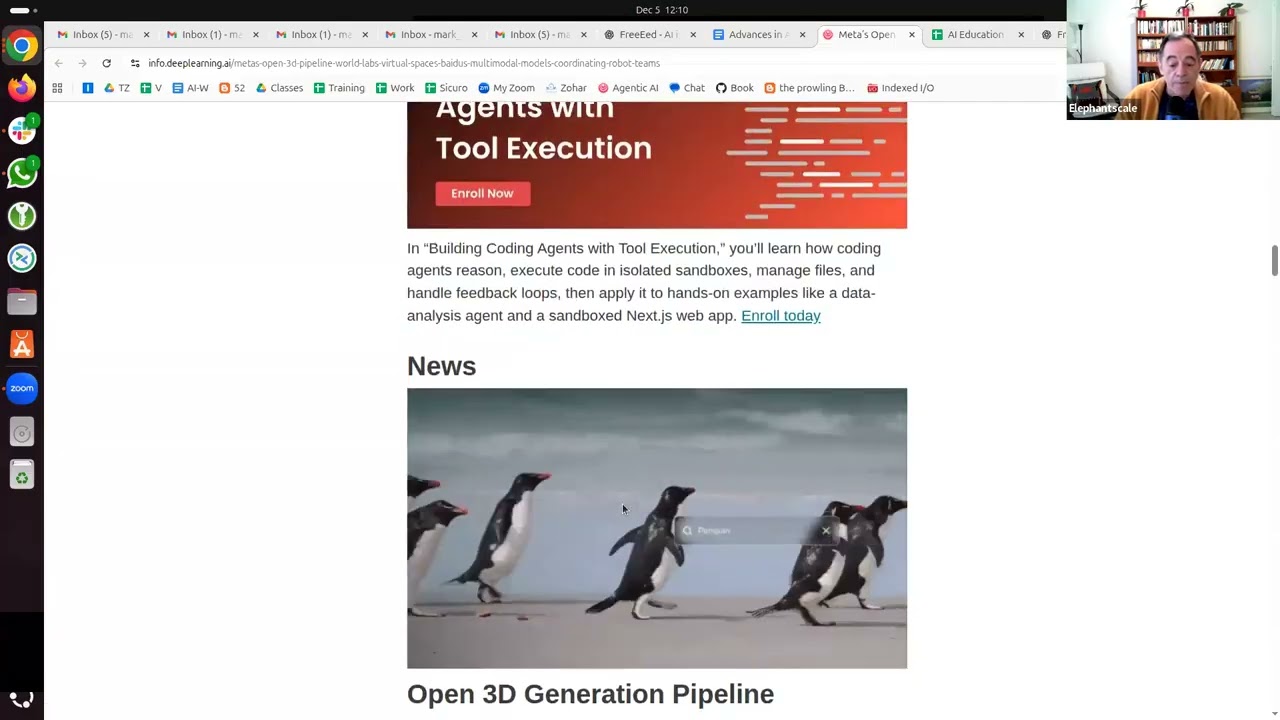View site information icon in address bar

click(135, 63)
